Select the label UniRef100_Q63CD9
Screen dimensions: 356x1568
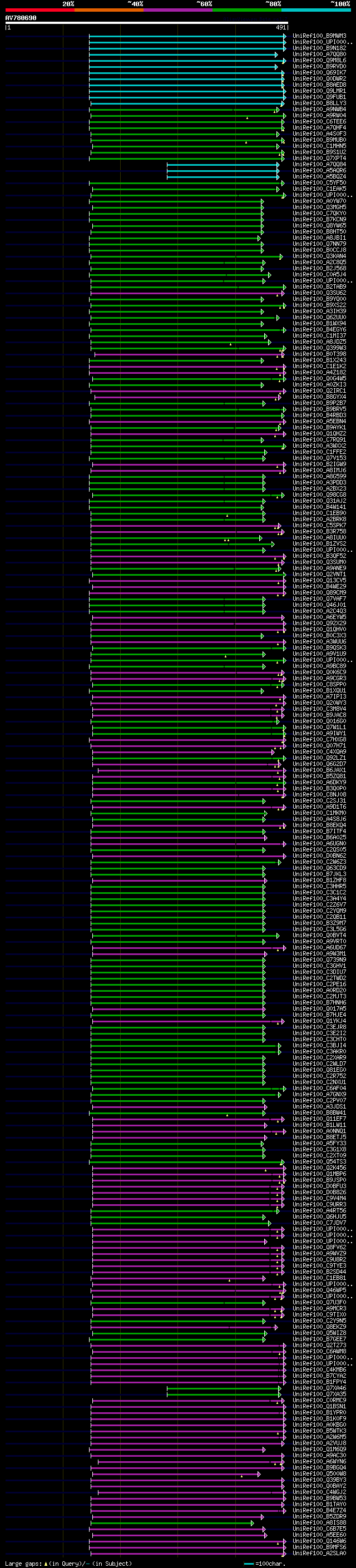pos(319,869)
